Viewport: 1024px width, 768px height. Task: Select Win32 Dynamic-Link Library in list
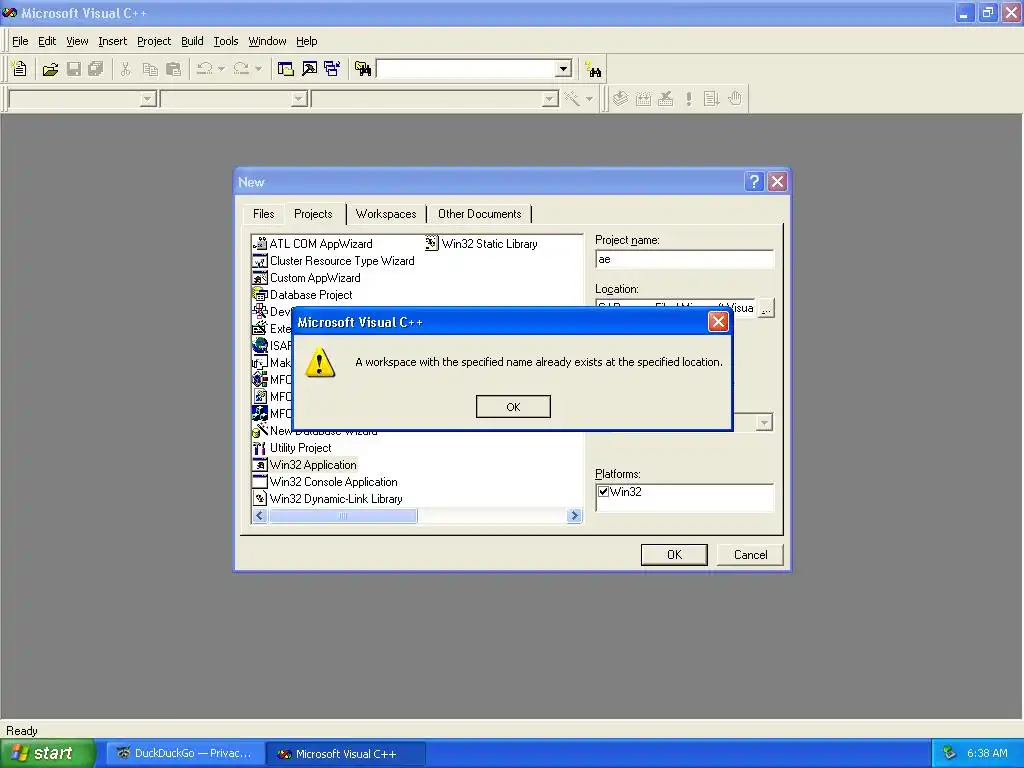[x=328, y=499]
